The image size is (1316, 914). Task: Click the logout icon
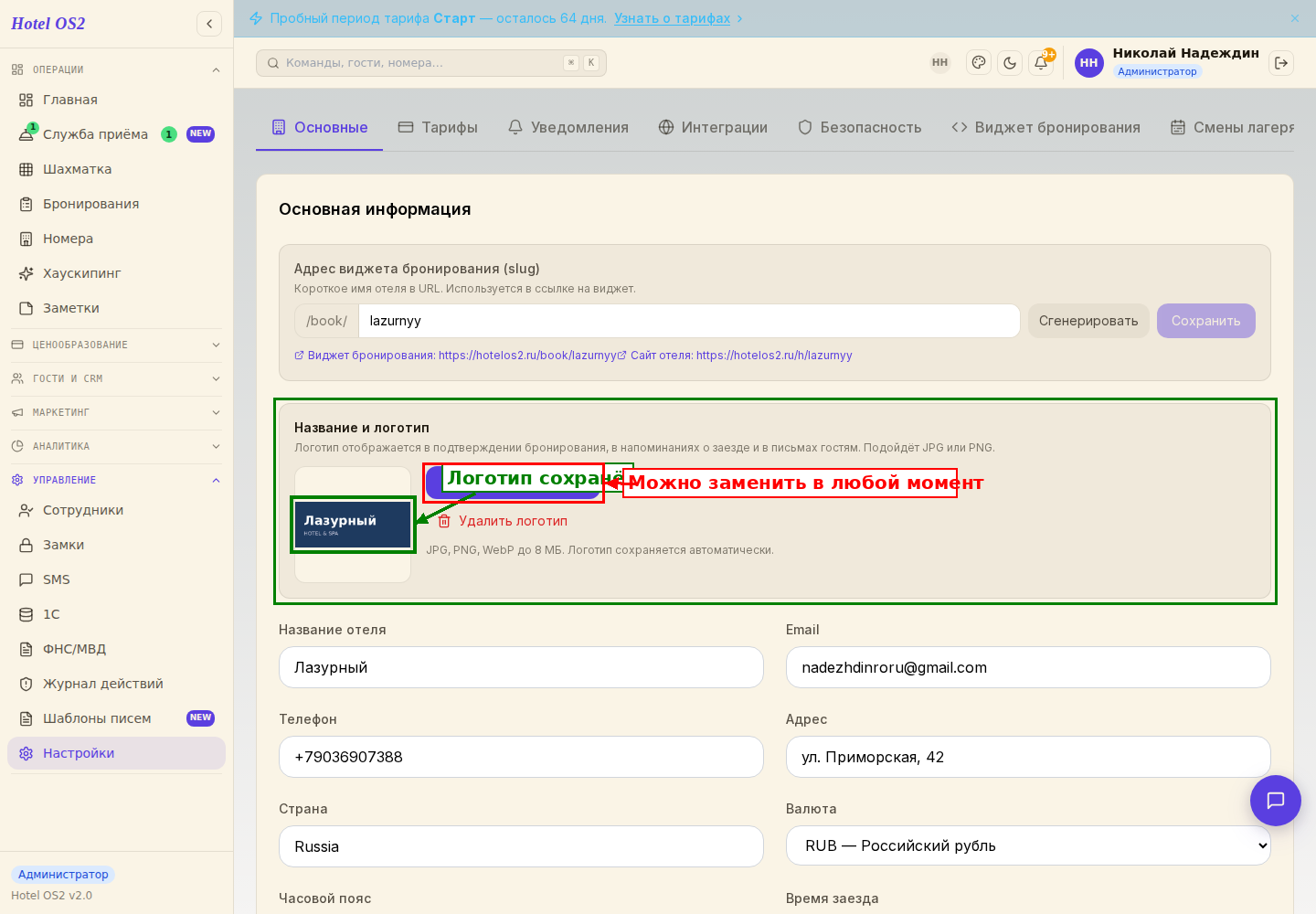coord(1281,63)
